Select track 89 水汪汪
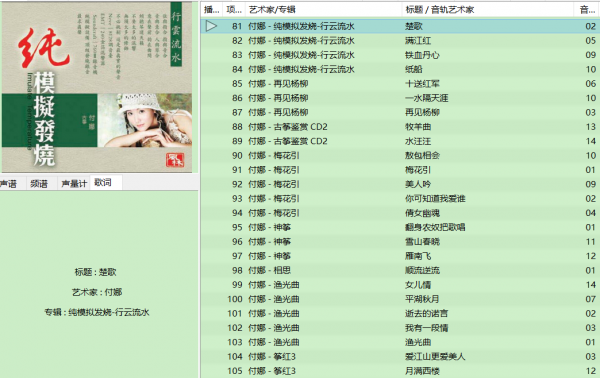The width and height of the screenshot is (600, 378). 400,141
